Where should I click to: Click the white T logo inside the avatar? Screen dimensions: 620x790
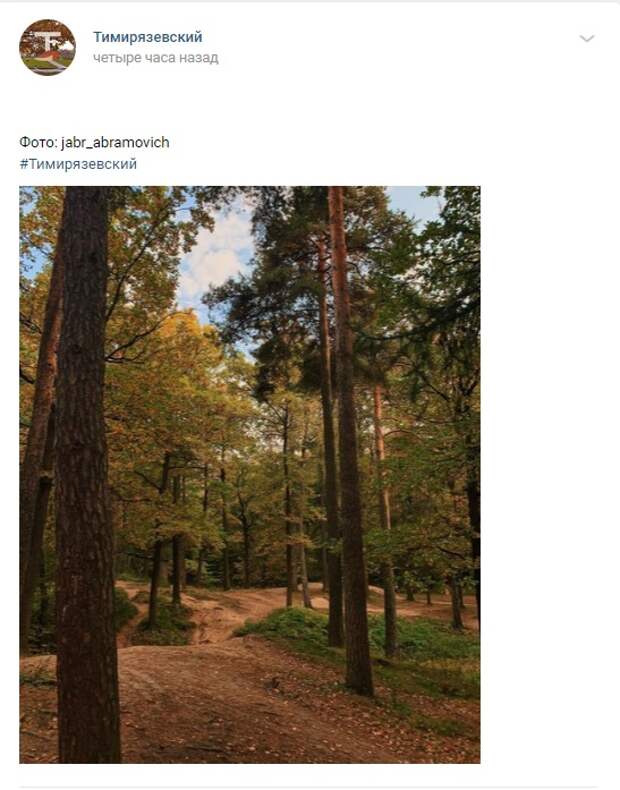click(x=47, y=40)
